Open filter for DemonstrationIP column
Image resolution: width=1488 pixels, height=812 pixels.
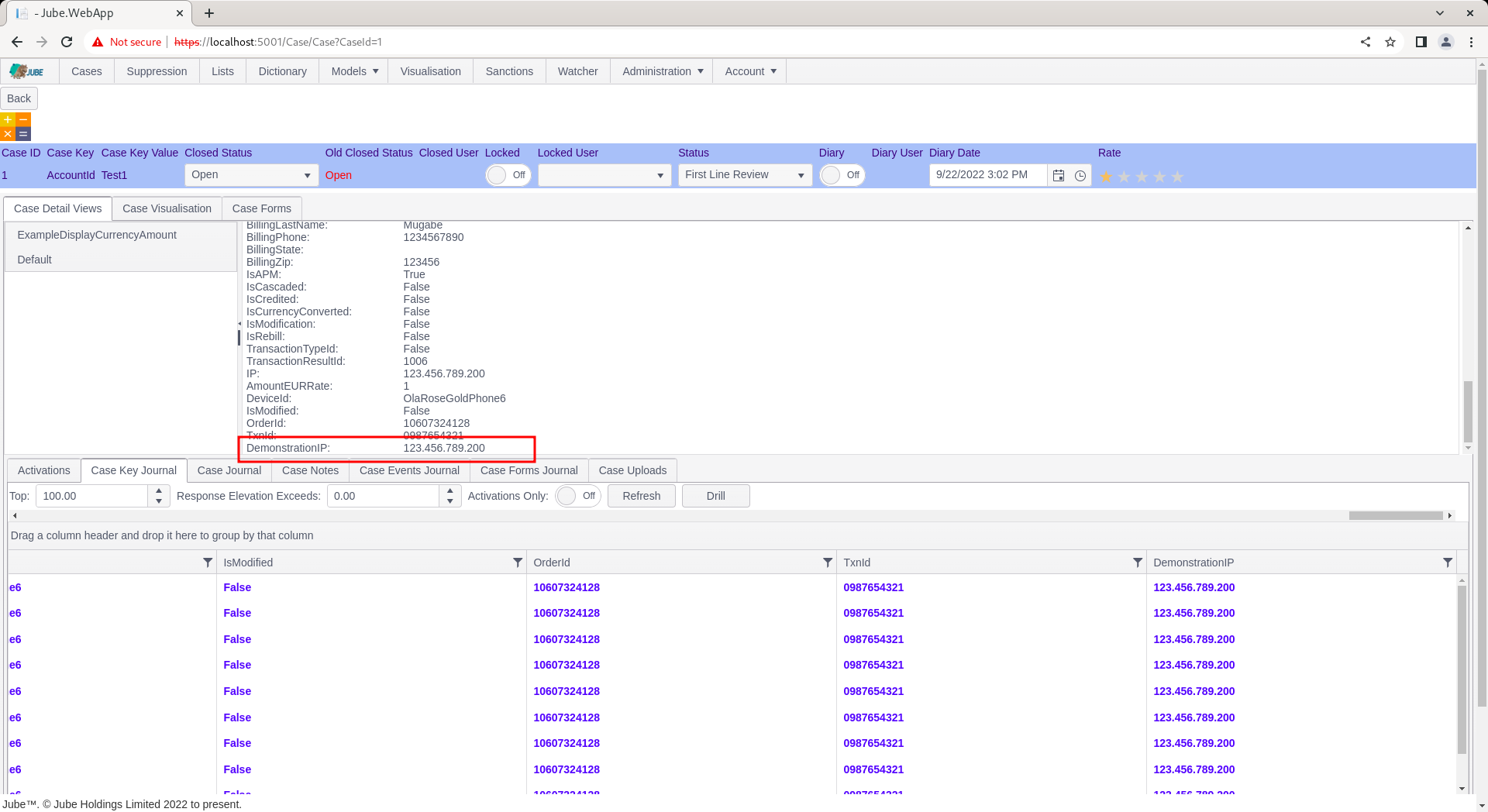click(1448, 563)
